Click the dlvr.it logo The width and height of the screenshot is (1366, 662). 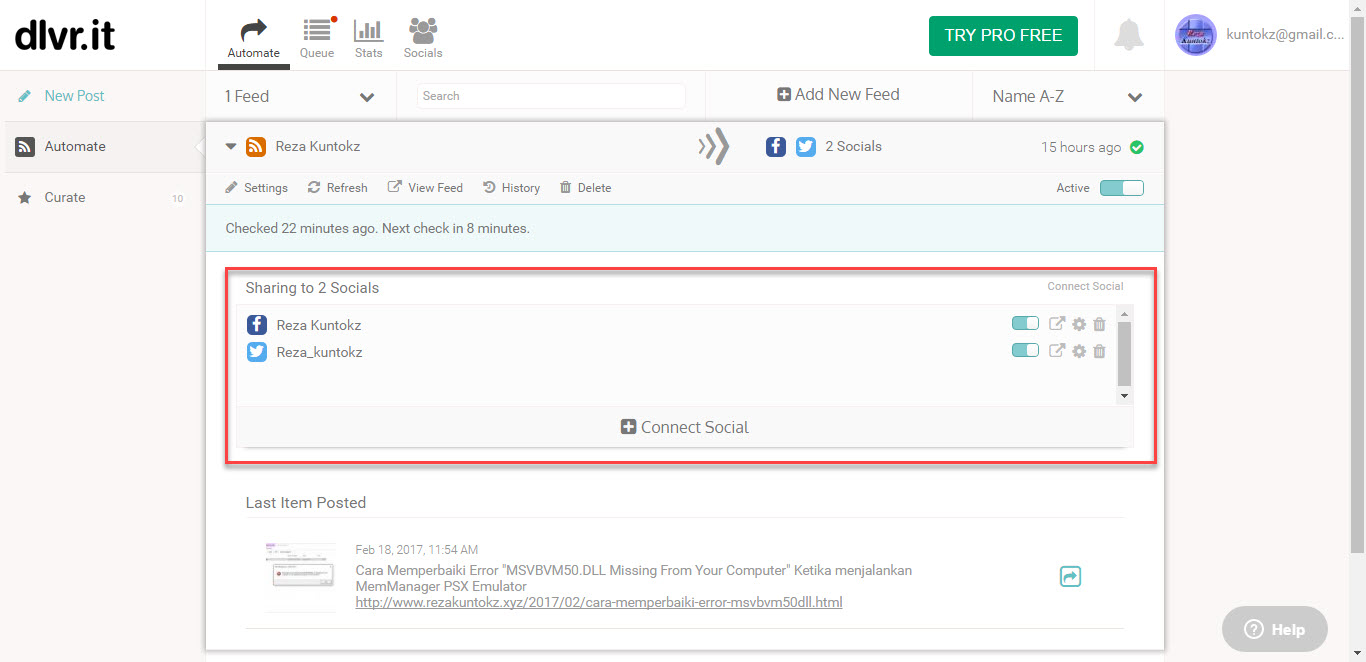click(65, 35)
